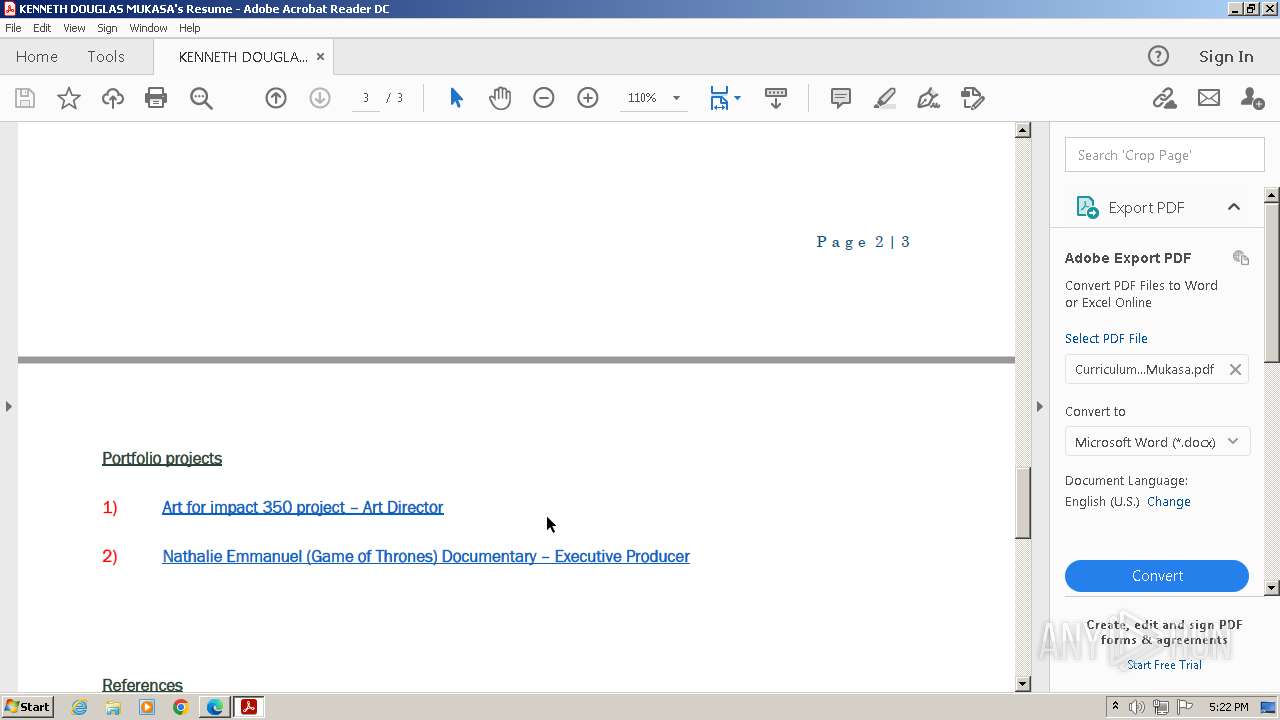Click the Change document language link
The width and height of the screenshot is (1280, 720).
pyautogui.click(x=1168, y=502)
